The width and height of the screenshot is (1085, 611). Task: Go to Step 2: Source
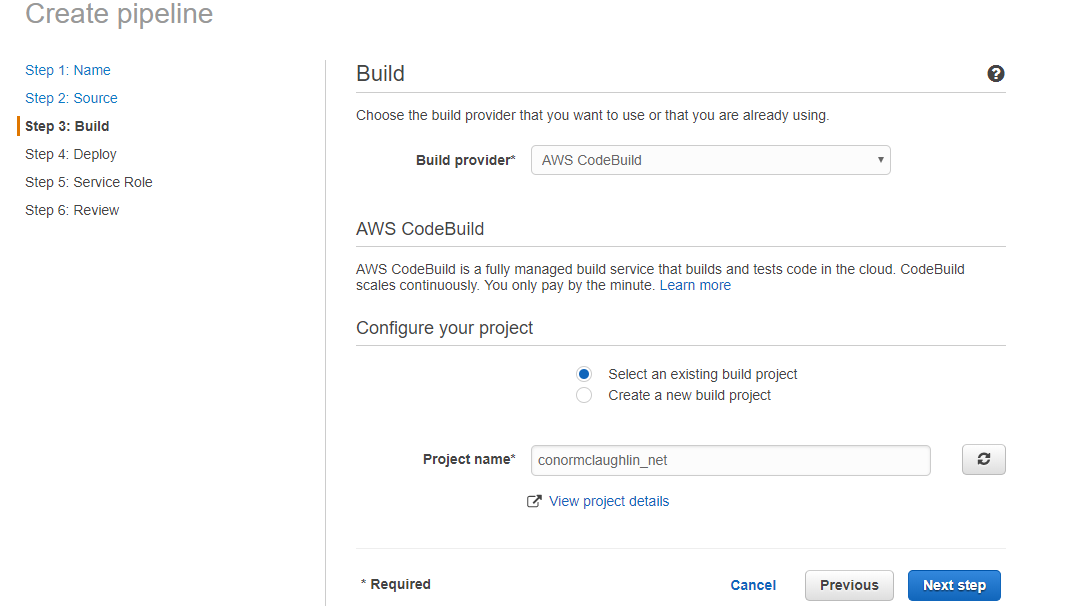pos(71,98)
